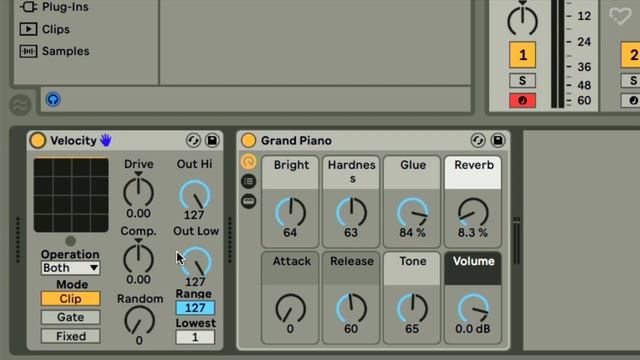Viewport: 640px width, 360px height.
Task: Click the Volume macro label
Action: click(x=473, y=261)
